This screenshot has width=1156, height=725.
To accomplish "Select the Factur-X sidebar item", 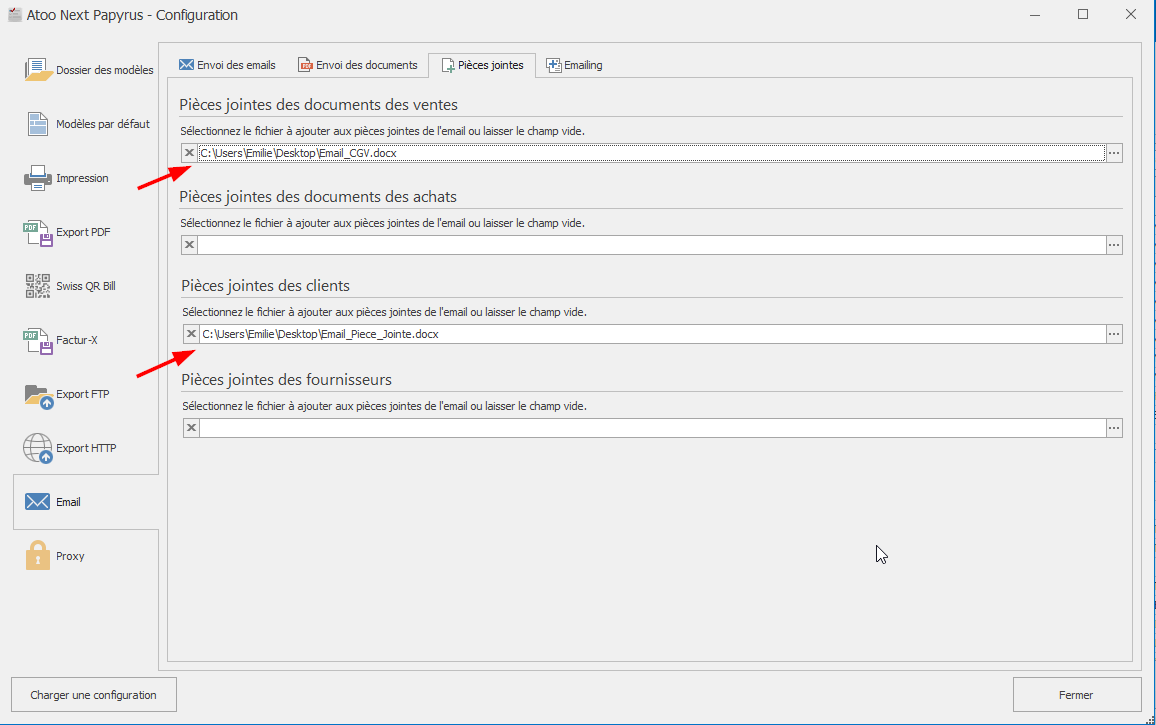I will [87, 340].
